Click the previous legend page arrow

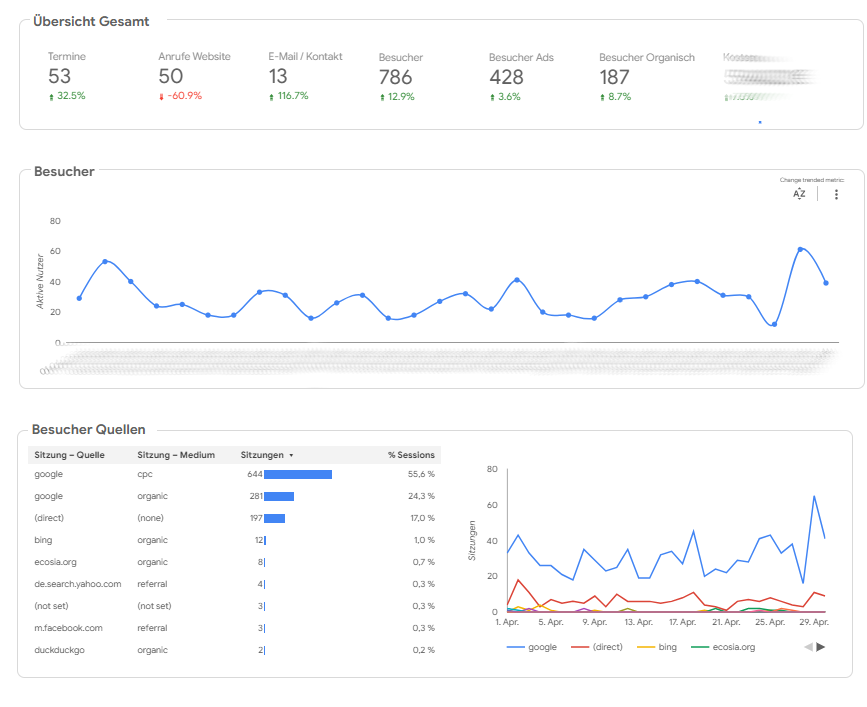point(808,647)
